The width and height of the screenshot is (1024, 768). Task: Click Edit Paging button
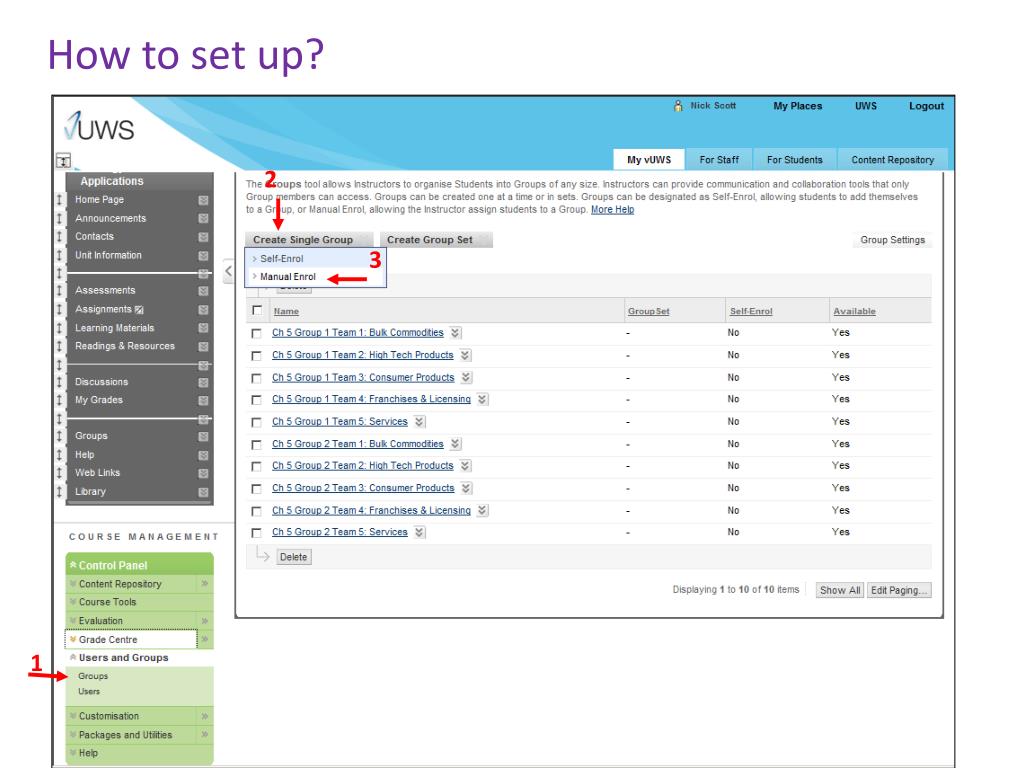pyautogui.click(x=899, y=590)
